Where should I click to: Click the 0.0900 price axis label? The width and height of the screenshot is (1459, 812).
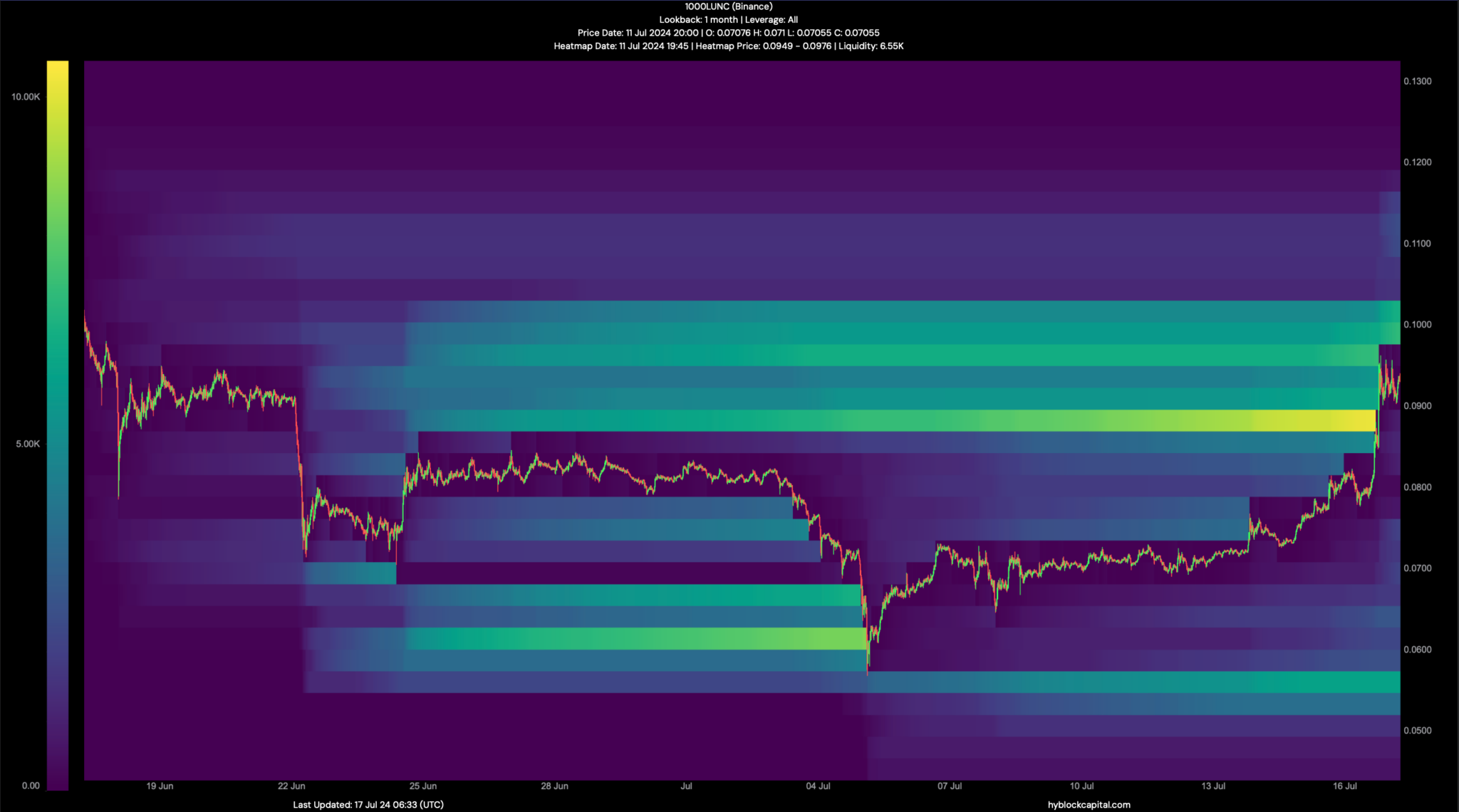click(1417, 406)
